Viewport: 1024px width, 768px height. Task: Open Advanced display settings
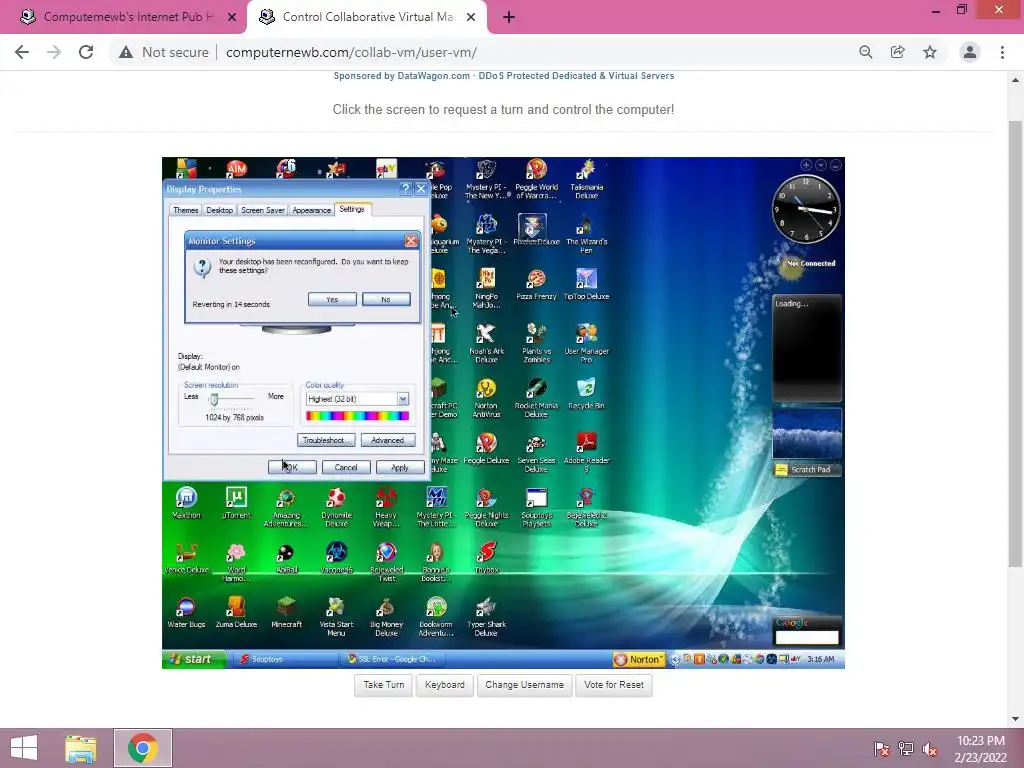tap(388, 440)
